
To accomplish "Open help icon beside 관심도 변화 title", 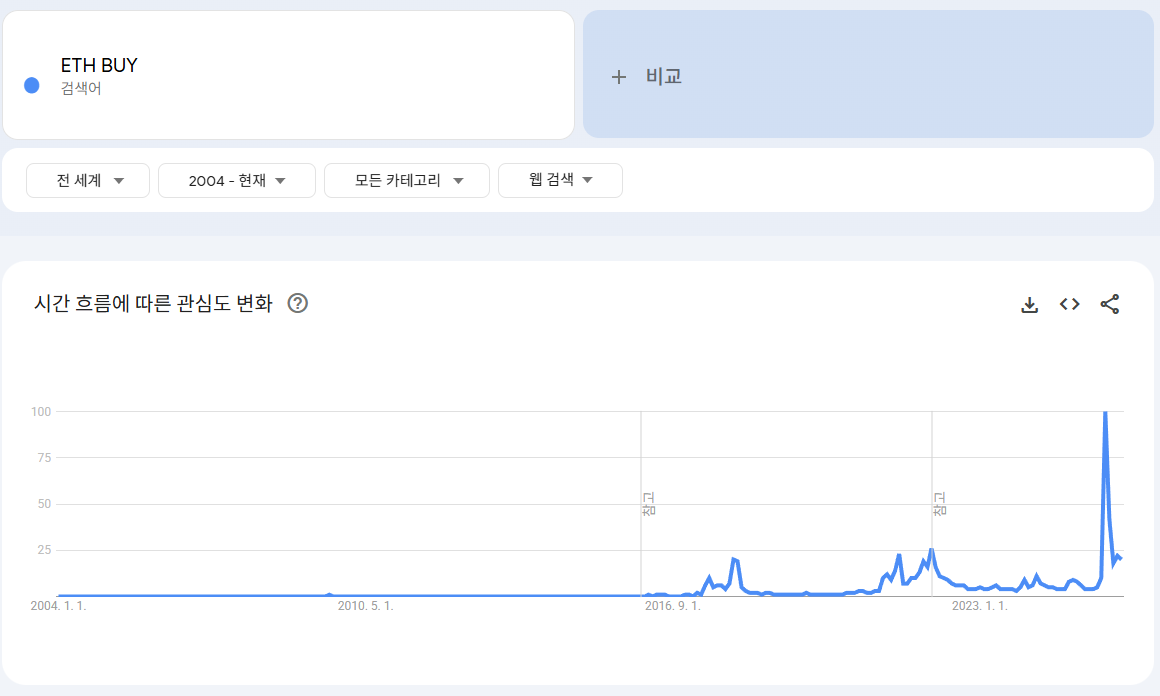I will 297,304.
